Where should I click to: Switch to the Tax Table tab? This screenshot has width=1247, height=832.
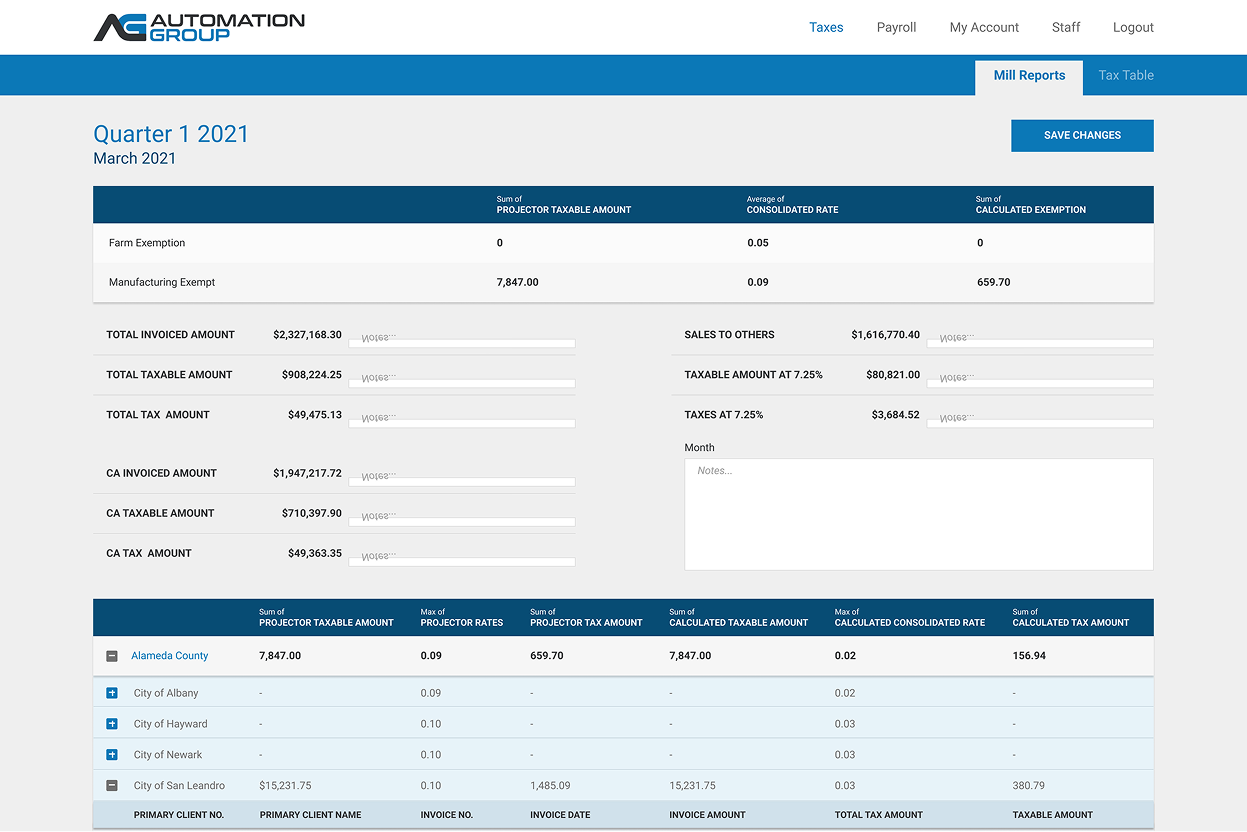click(1125, 75)
